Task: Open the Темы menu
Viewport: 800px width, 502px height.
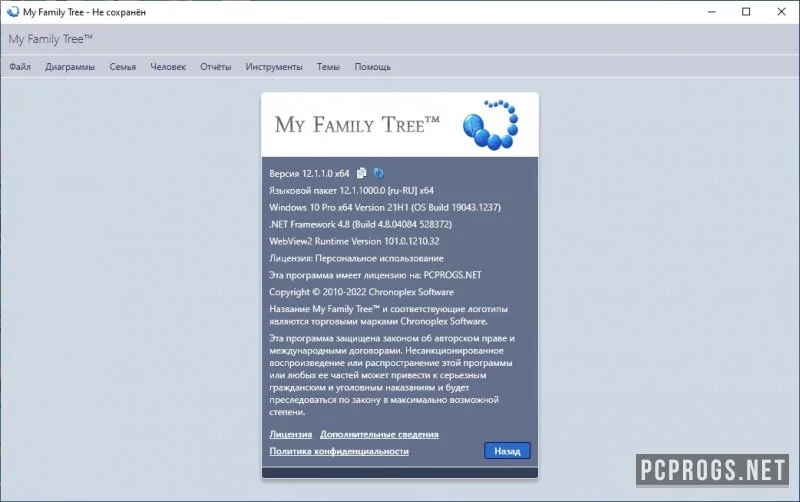Action: [x=328, y=67]
